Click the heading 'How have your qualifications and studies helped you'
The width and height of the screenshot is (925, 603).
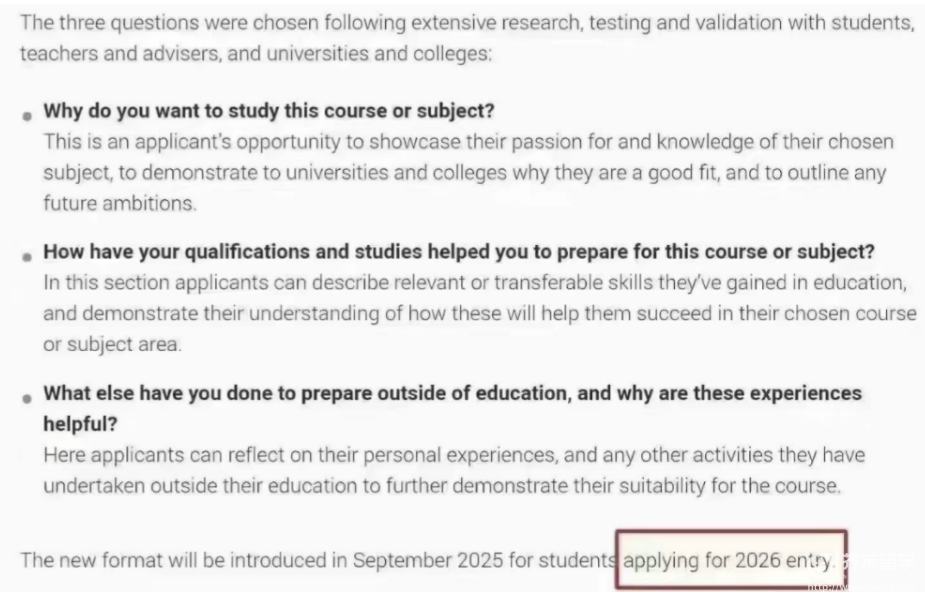pos(458,252)
